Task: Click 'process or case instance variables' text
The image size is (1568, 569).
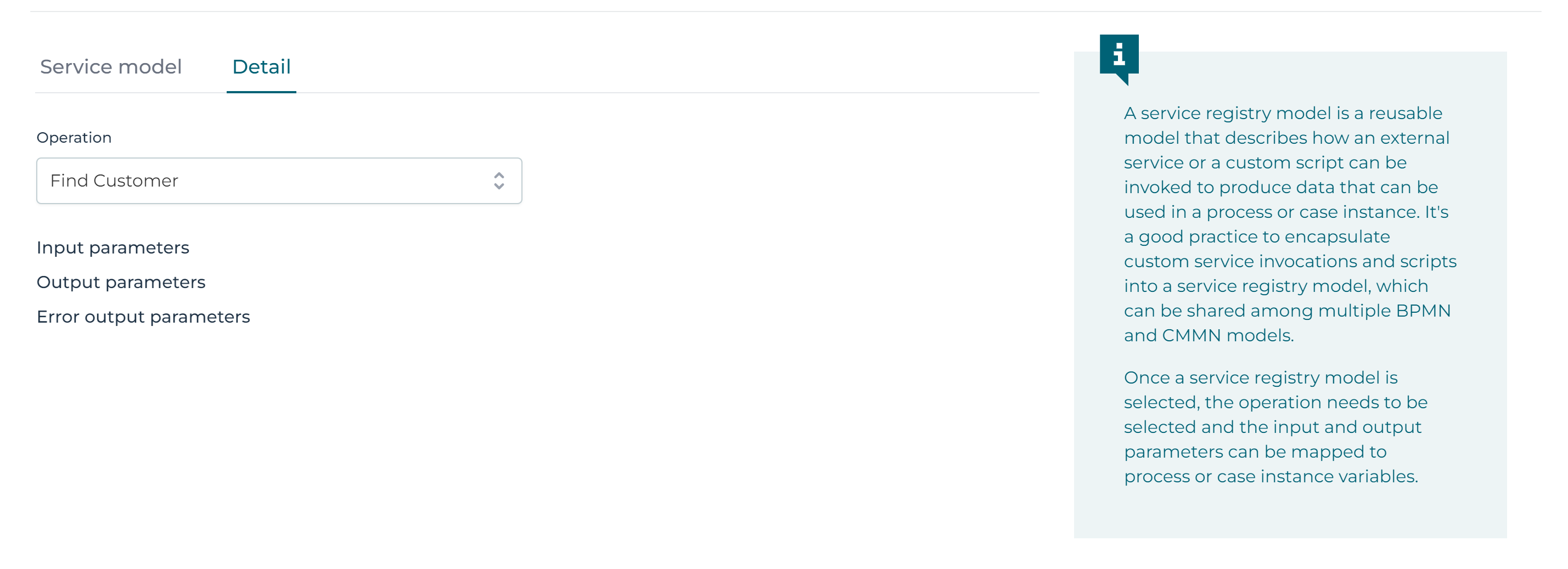Action: [1271, 476]
